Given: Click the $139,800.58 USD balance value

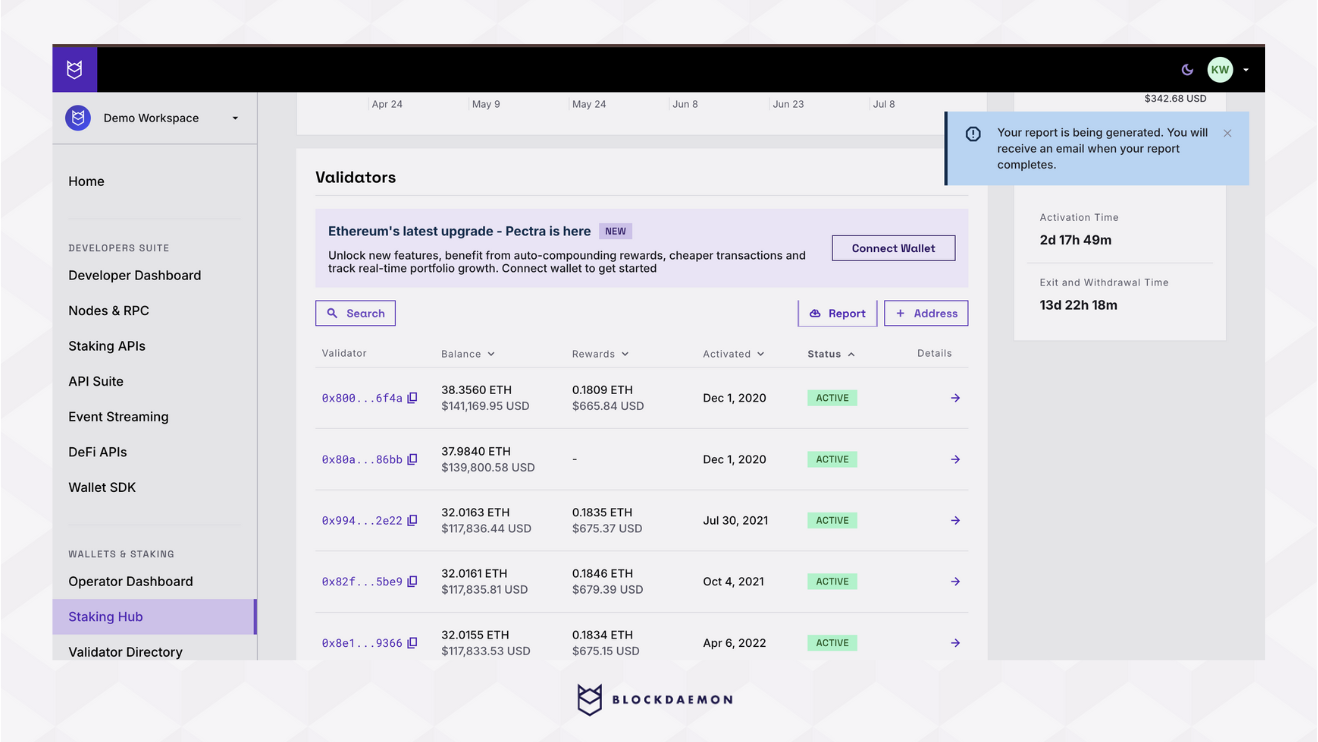Looking at the screenshot, I should pyautogui.click(x=488, y=468).
